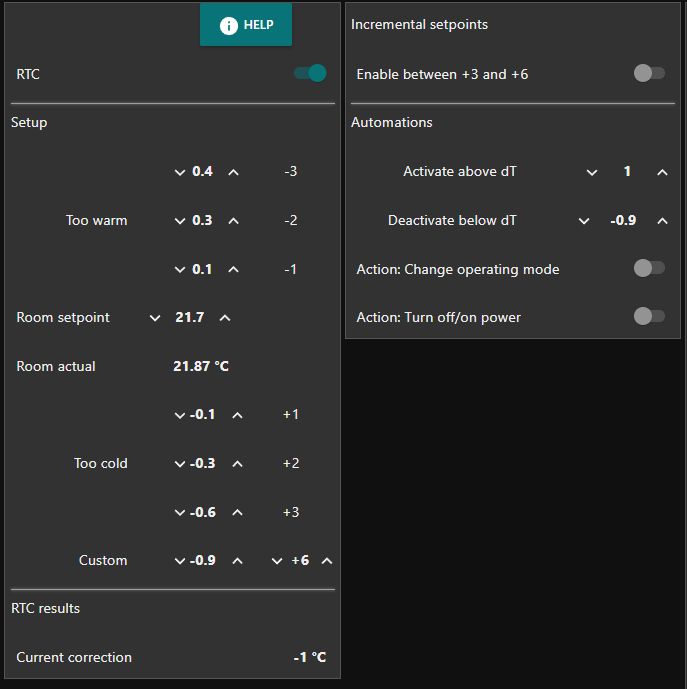Decrease the Deactivate below dT value
The width and height of the screenshot is (687, 689).
click(584, 221)
